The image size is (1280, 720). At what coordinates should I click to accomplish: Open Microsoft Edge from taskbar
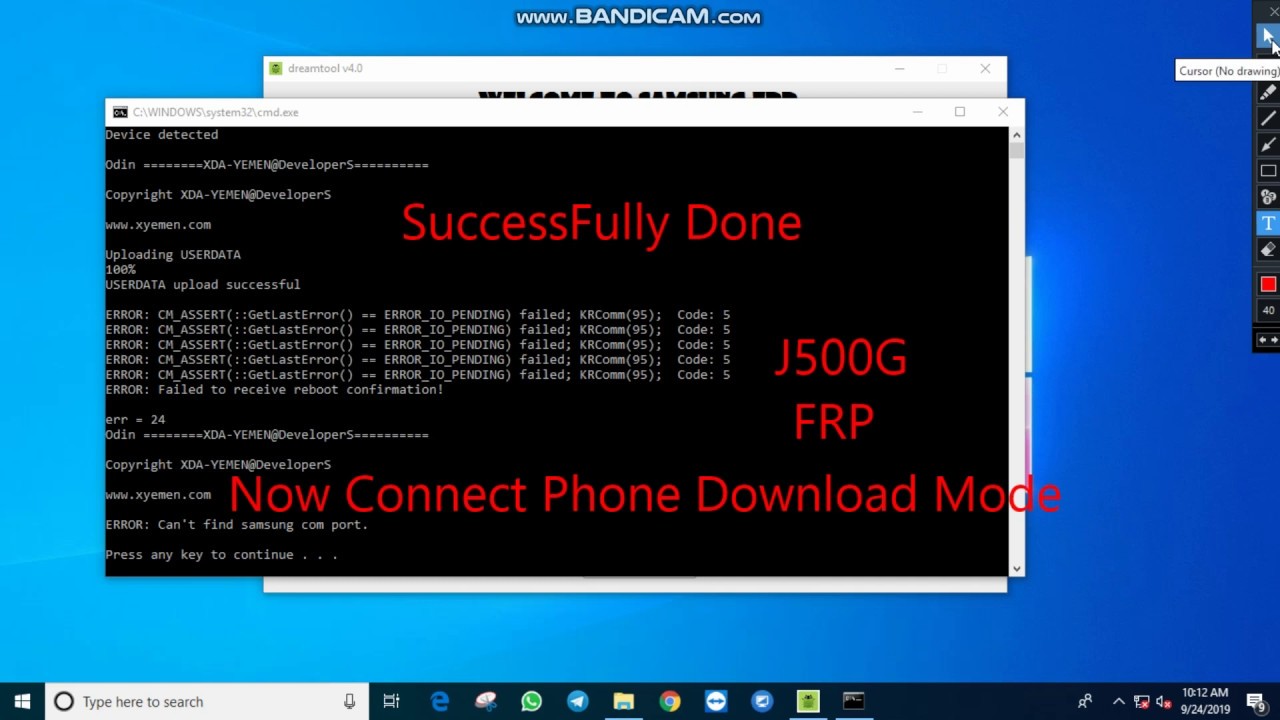439,702
